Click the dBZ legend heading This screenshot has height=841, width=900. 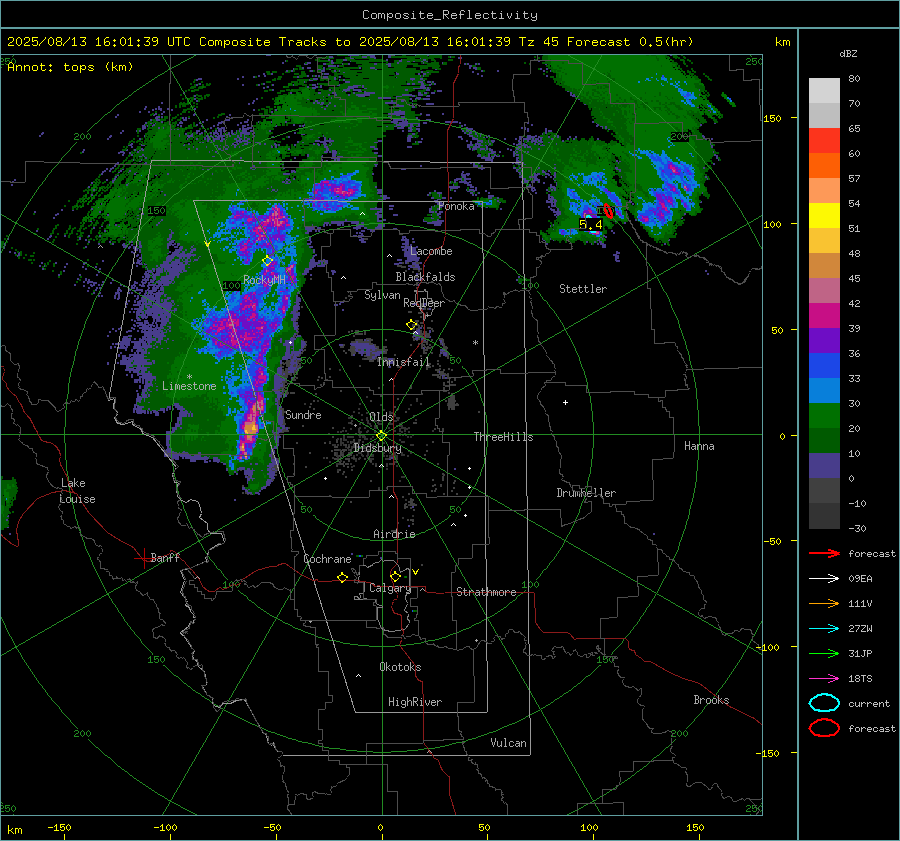[848, 53]
